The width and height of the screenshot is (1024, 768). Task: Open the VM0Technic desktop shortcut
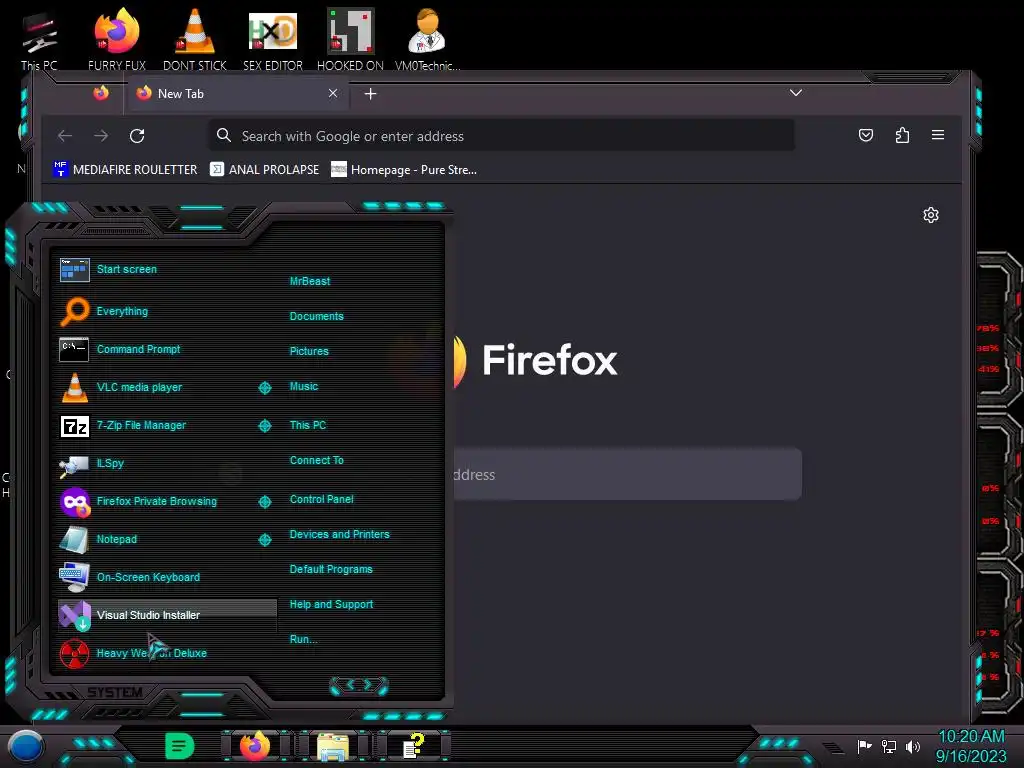pos(427,39)
